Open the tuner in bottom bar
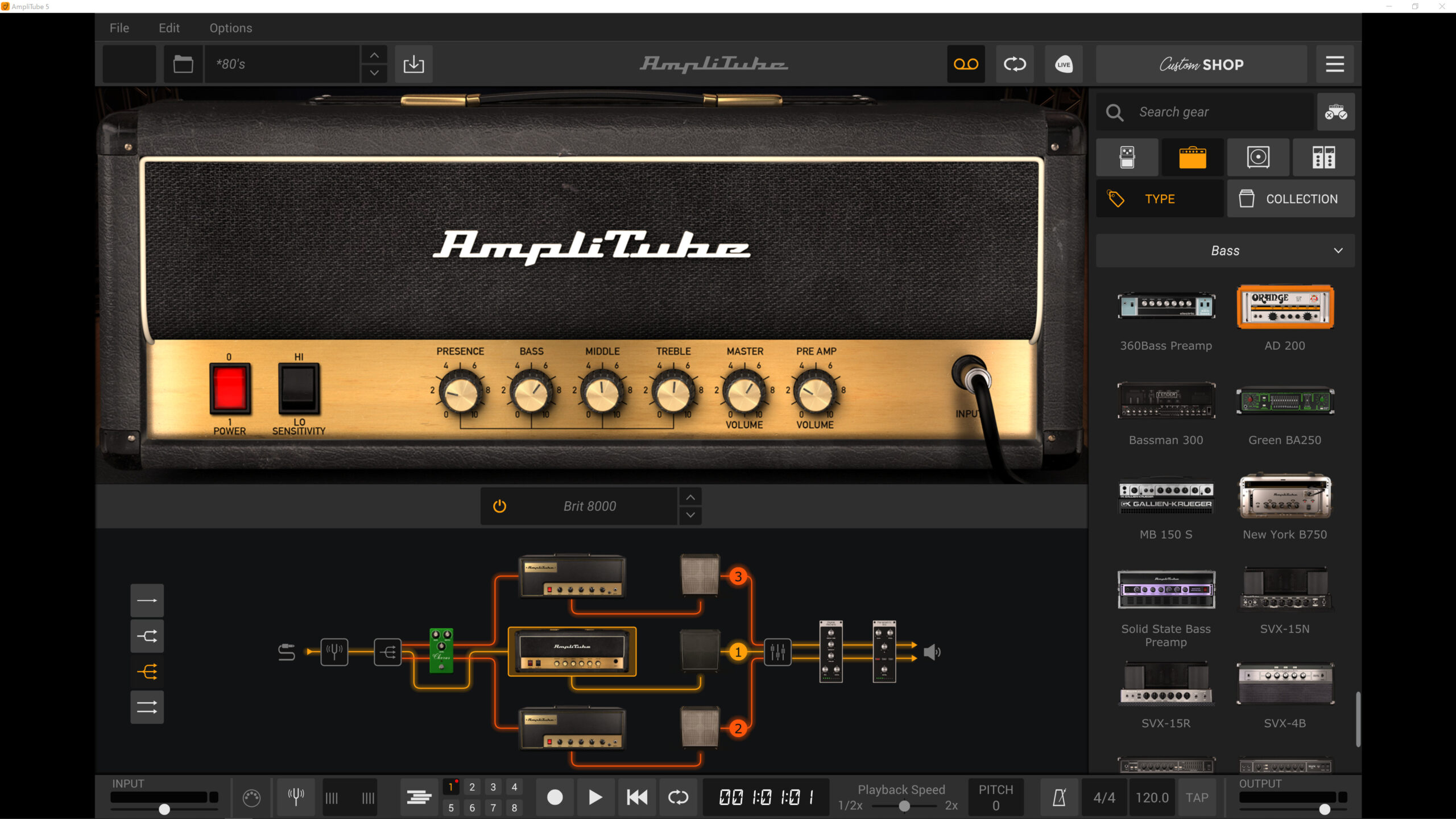The height and width of the screenshot is (819, 1456). [296, 797]
